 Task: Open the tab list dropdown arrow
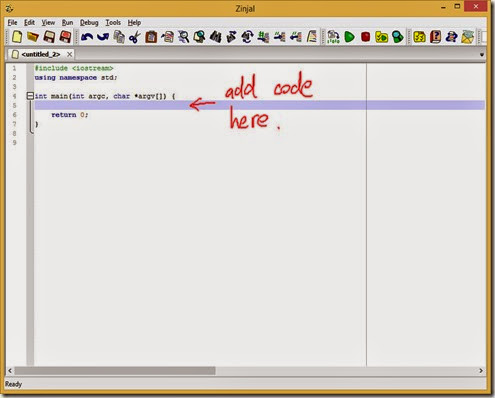coord(482,54)
